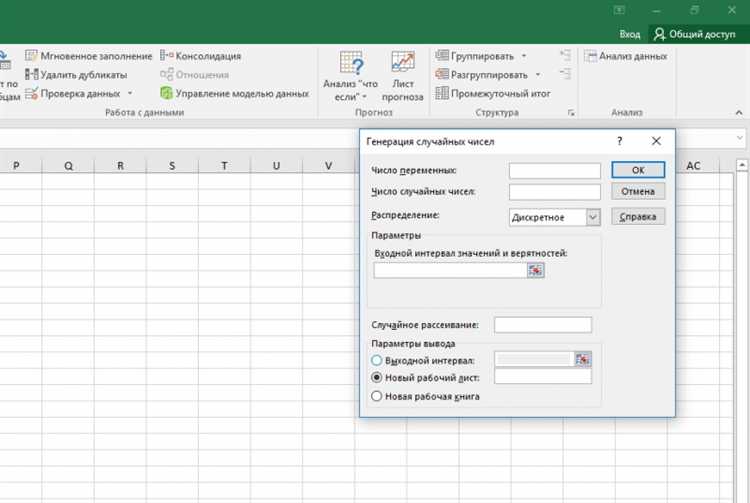Click the Анализ данных button
Viewport: 750px width, 503px height.
[x=626, y=56]
